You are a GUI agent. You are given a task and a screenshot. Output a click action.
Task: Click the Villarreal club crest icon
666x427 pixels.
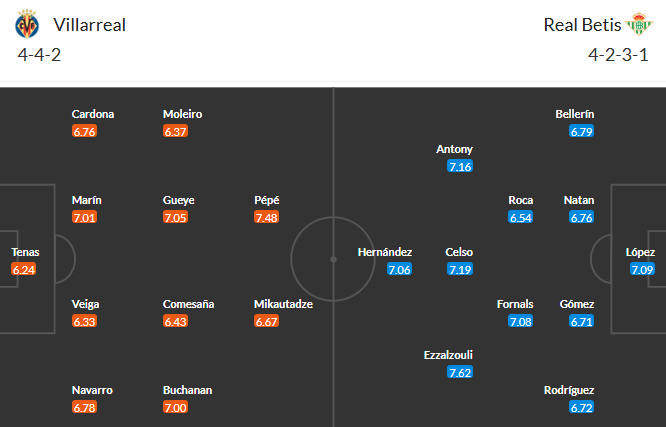(x=28, y=24)
